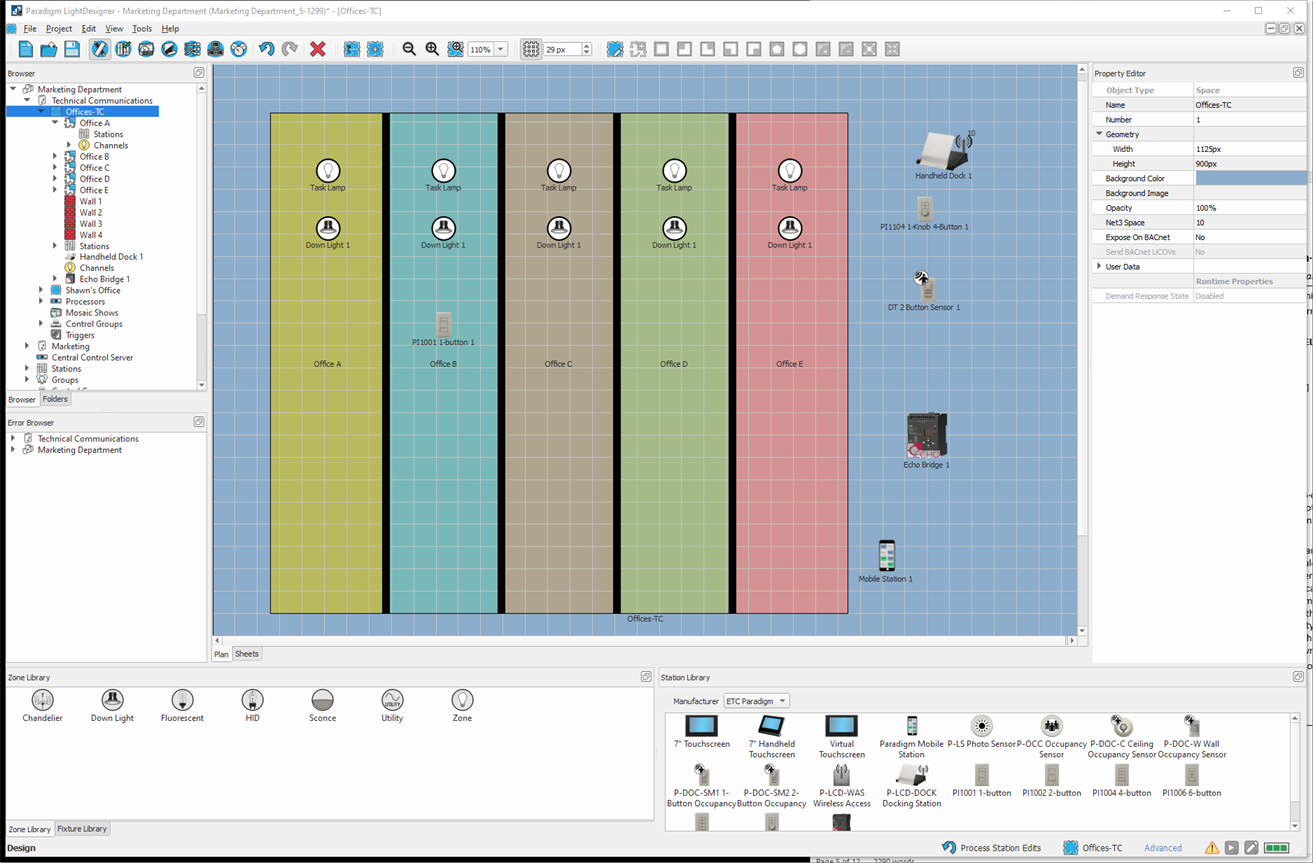
Task: Select the Sconce zone icon
Action: [322, 700]
